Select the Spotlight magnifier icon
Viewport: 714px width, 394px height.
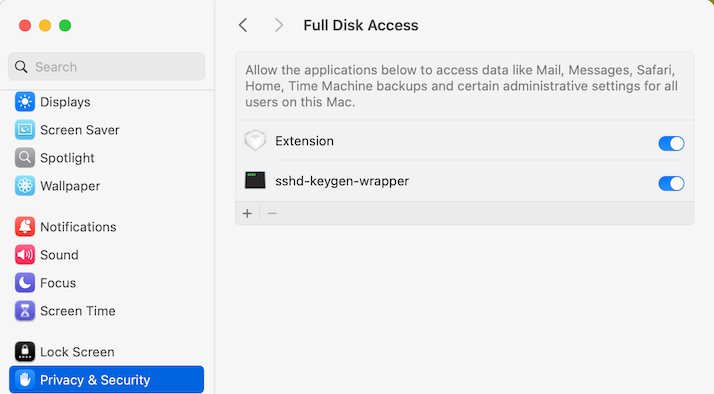[x=25, y=158]
